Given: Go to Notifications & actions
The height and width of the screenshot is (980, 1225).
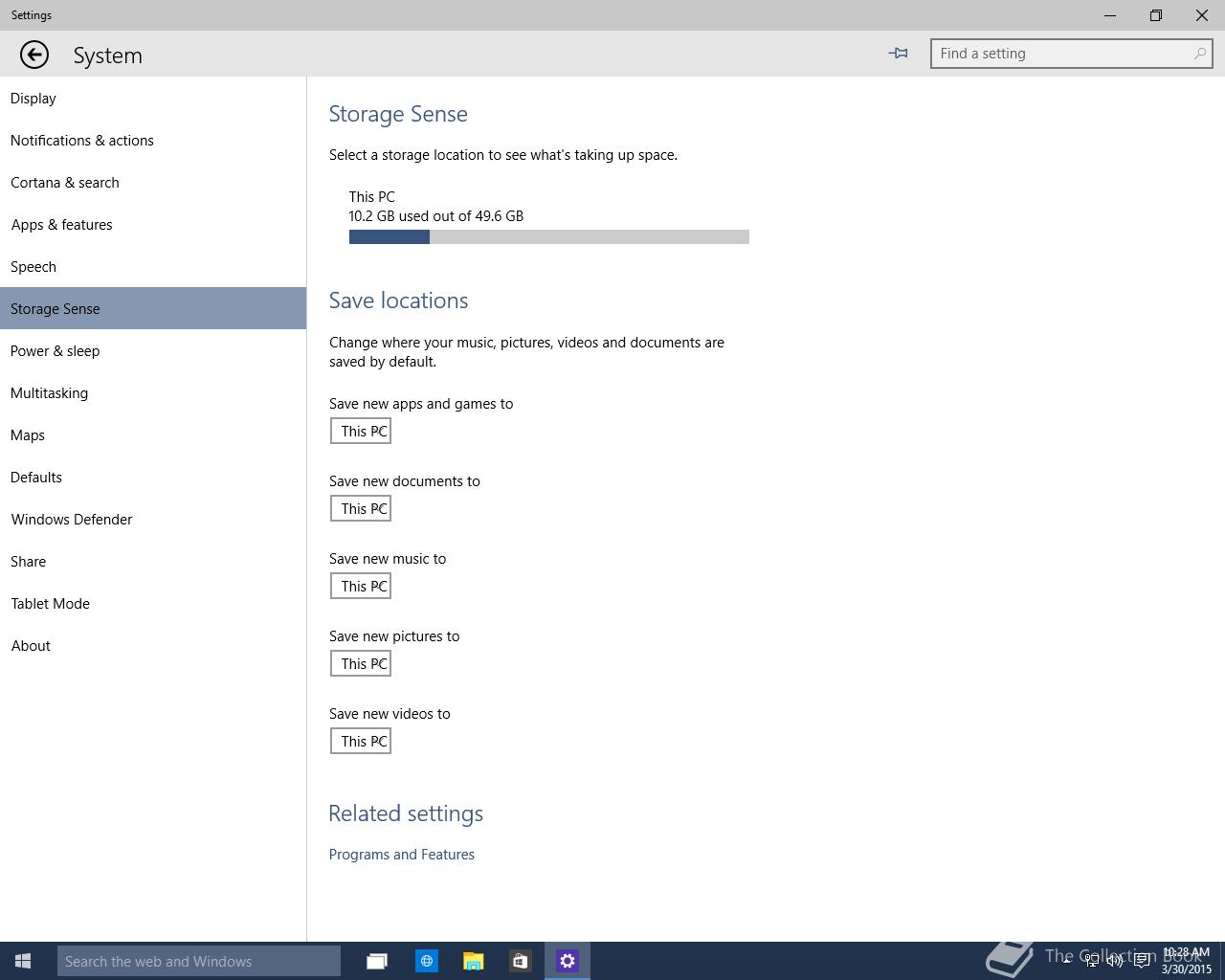Looking at the screenshot, I should pos(153,141).
